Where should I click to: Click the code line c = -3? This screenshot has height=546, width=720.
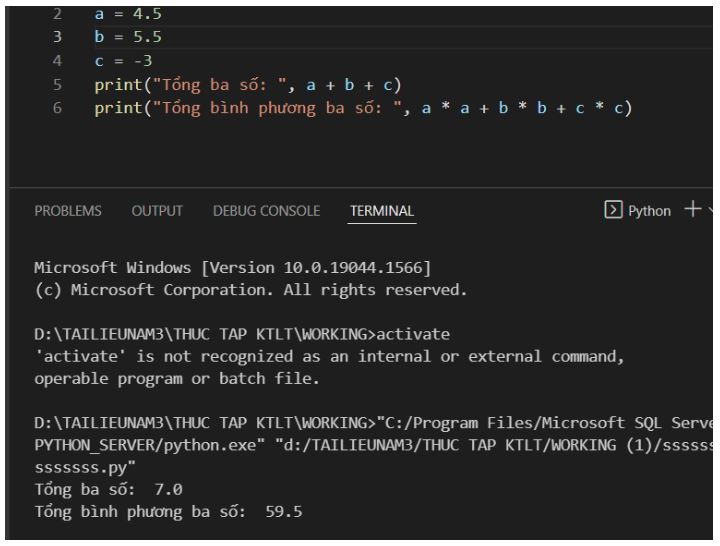(122, 62)
